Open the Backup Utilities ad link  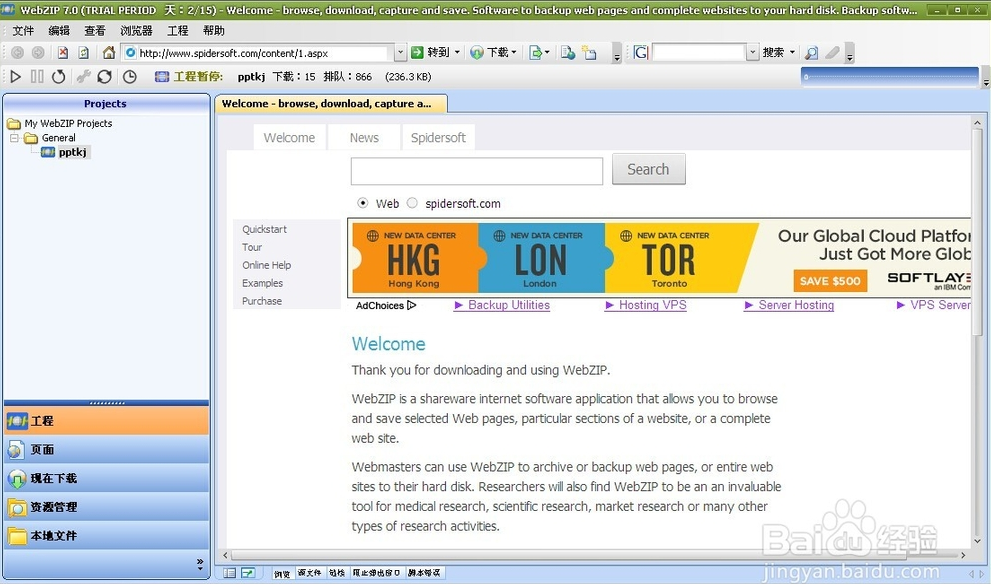tap(508, 305)
